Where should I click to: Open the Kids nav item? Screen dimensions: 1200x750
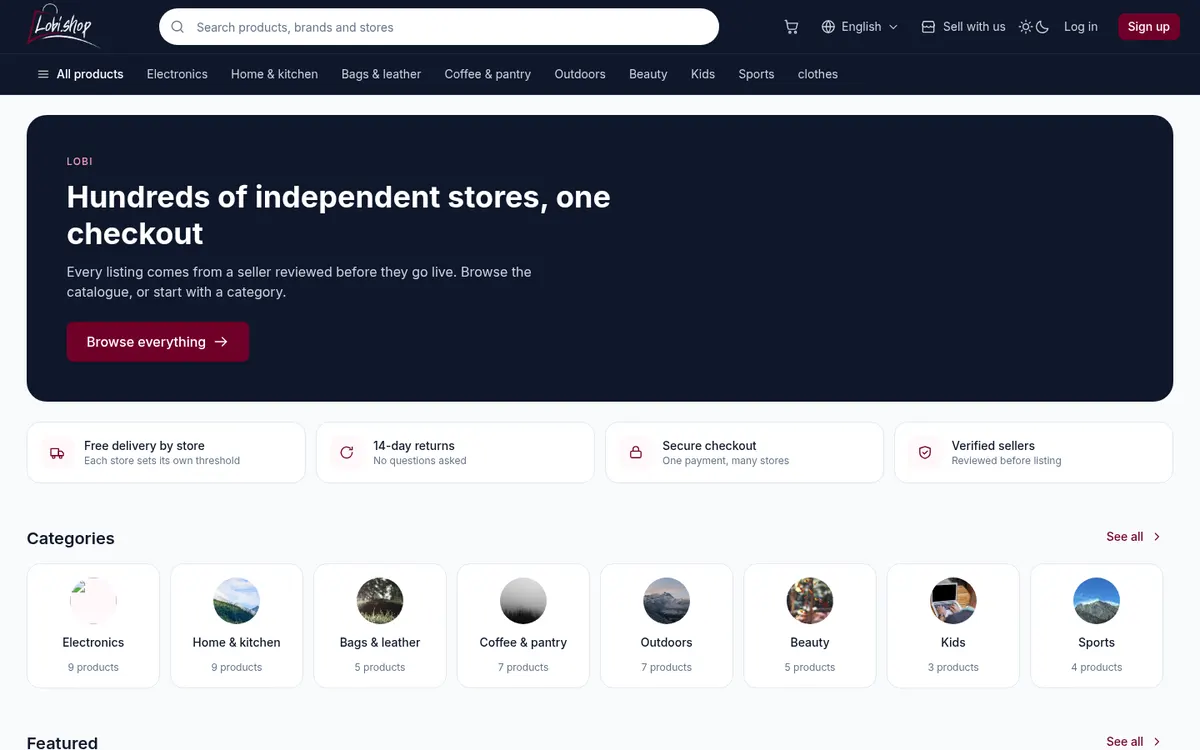click(703, 74)
